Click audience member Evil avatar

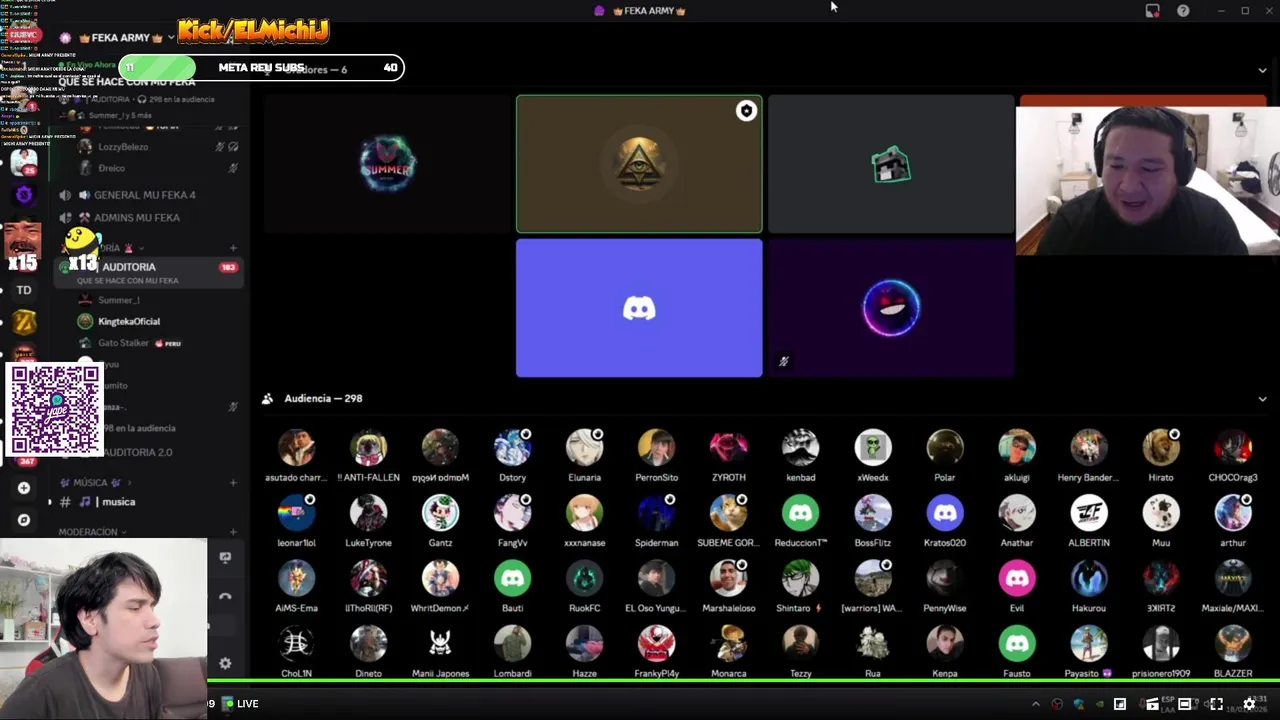tap(1016, 578)
